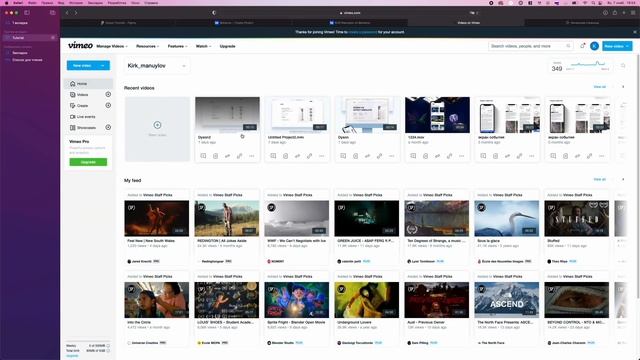
Task: Open more options on Untitled Project card
Action: pyautogui.click(x=321, y=156)
